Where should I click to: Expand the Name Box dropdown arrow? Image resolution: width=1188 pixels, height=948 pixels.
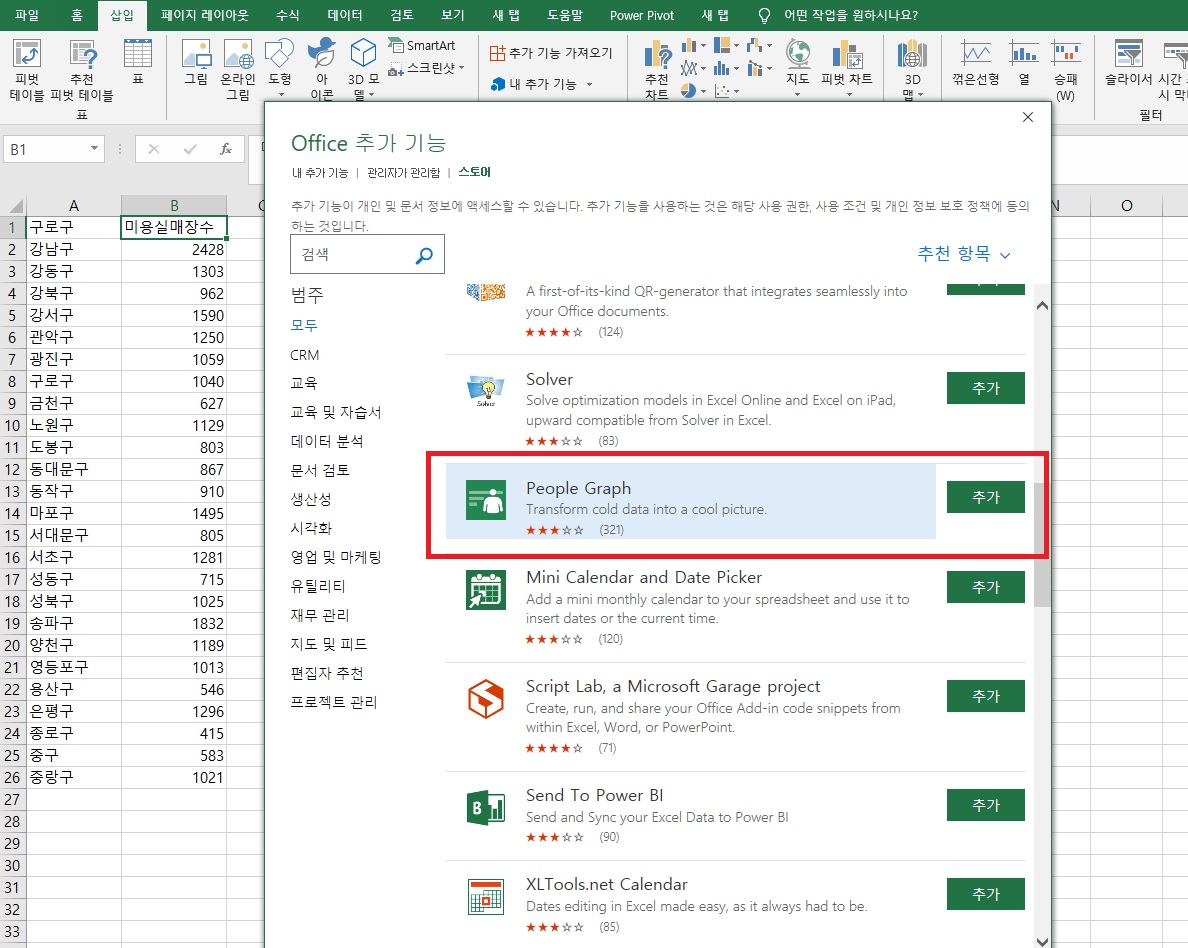pos(94,149)
